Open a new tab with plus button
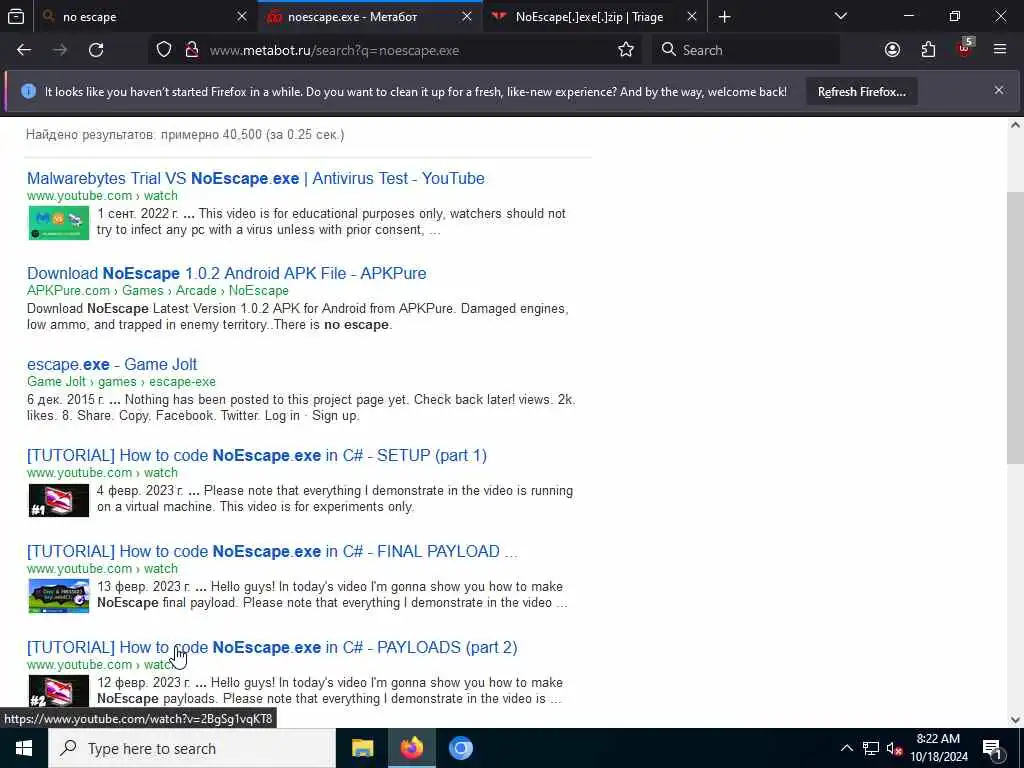The image size is (1024, 768). click(724, 17)
